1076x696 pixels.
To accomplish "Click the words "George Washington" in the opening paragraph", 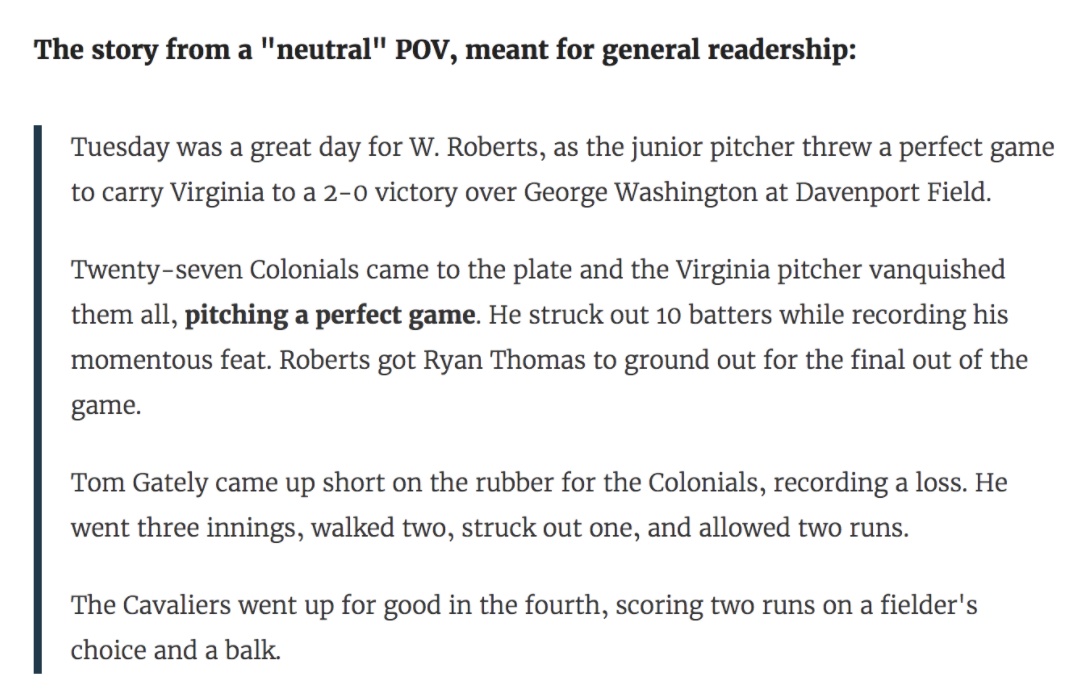I will coord(640,192).
